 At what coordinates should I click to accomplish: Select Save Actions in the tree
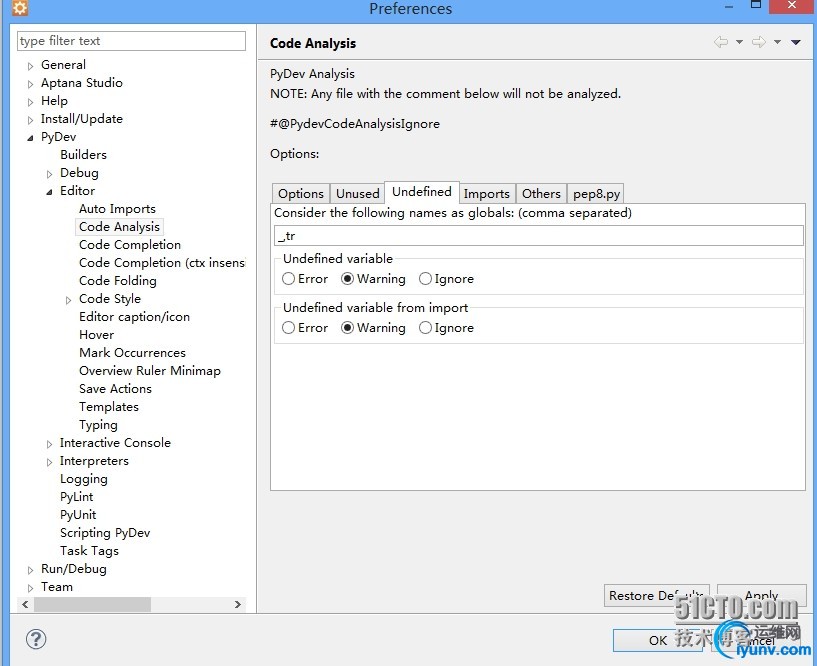pyautogui.click(x=115, y=389)
